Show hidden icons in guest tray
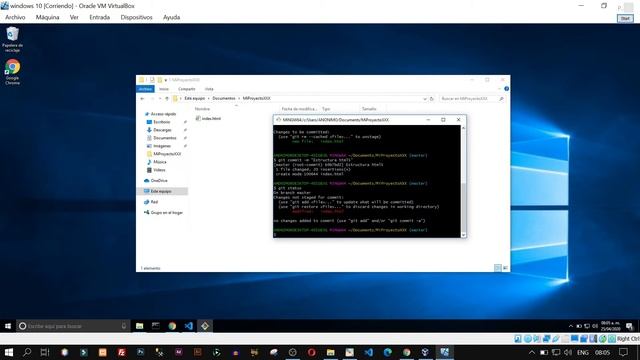This screenshot has width=640, height=360. pos(571,326)
